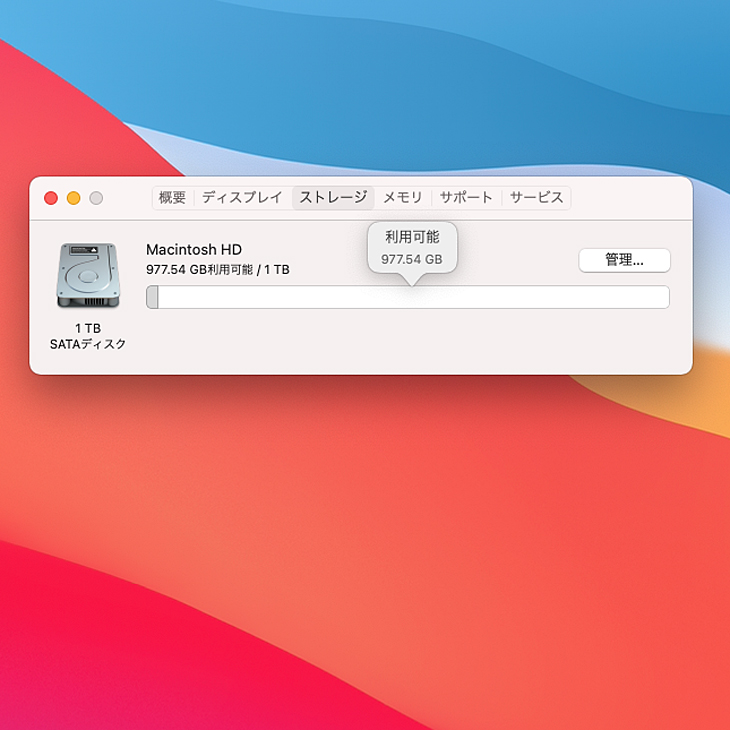Select the ストレージ tab
This screenshot has width=730, height=730.
point(333,198)
